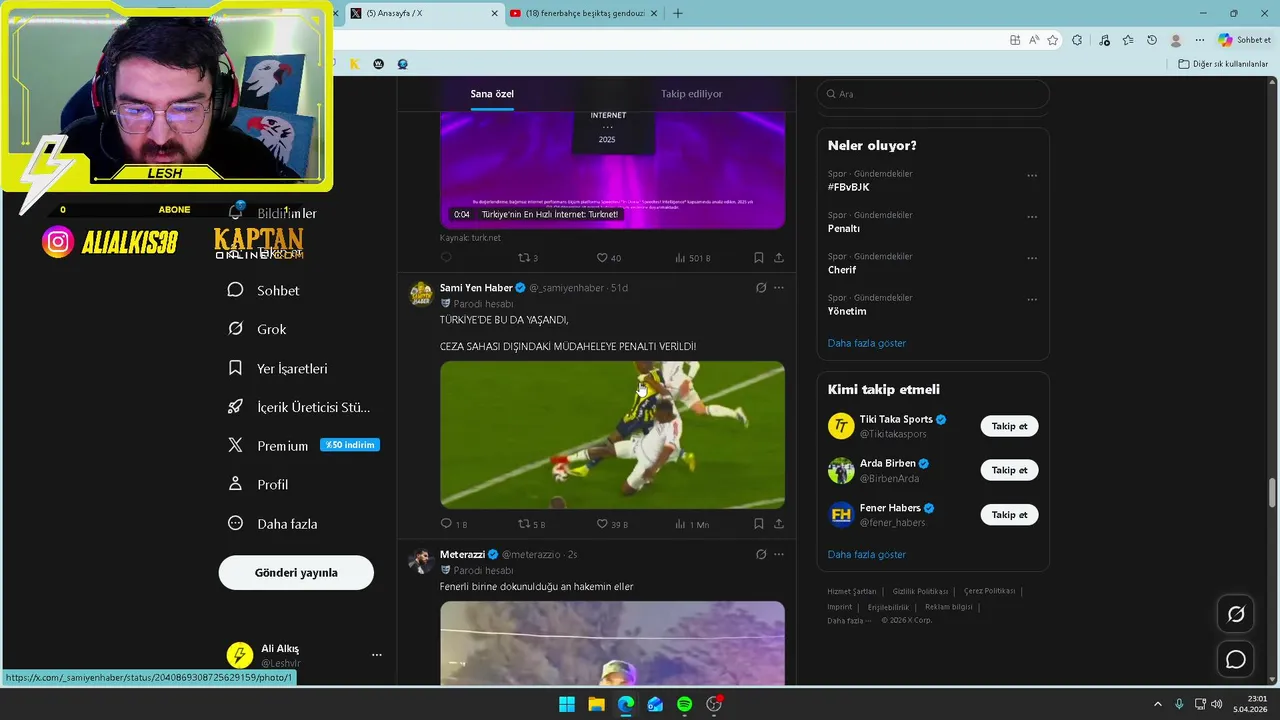
Task: Open more options for Cherif trend
Action: click(1032, 258)
